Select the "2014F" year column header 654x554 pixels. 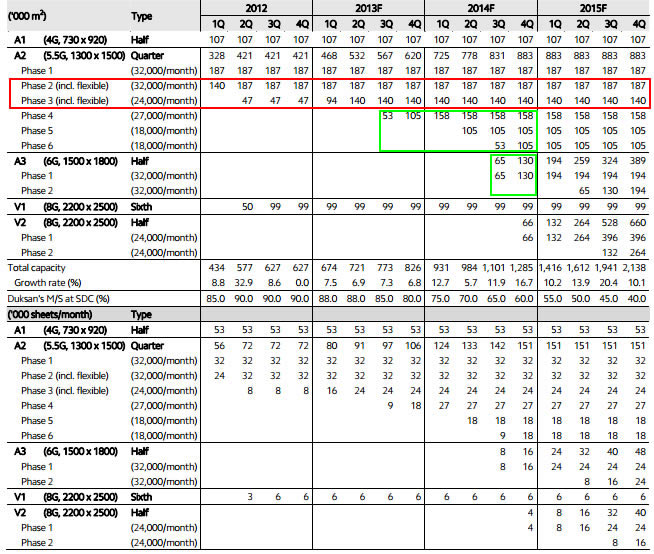[x=481, y=8]
